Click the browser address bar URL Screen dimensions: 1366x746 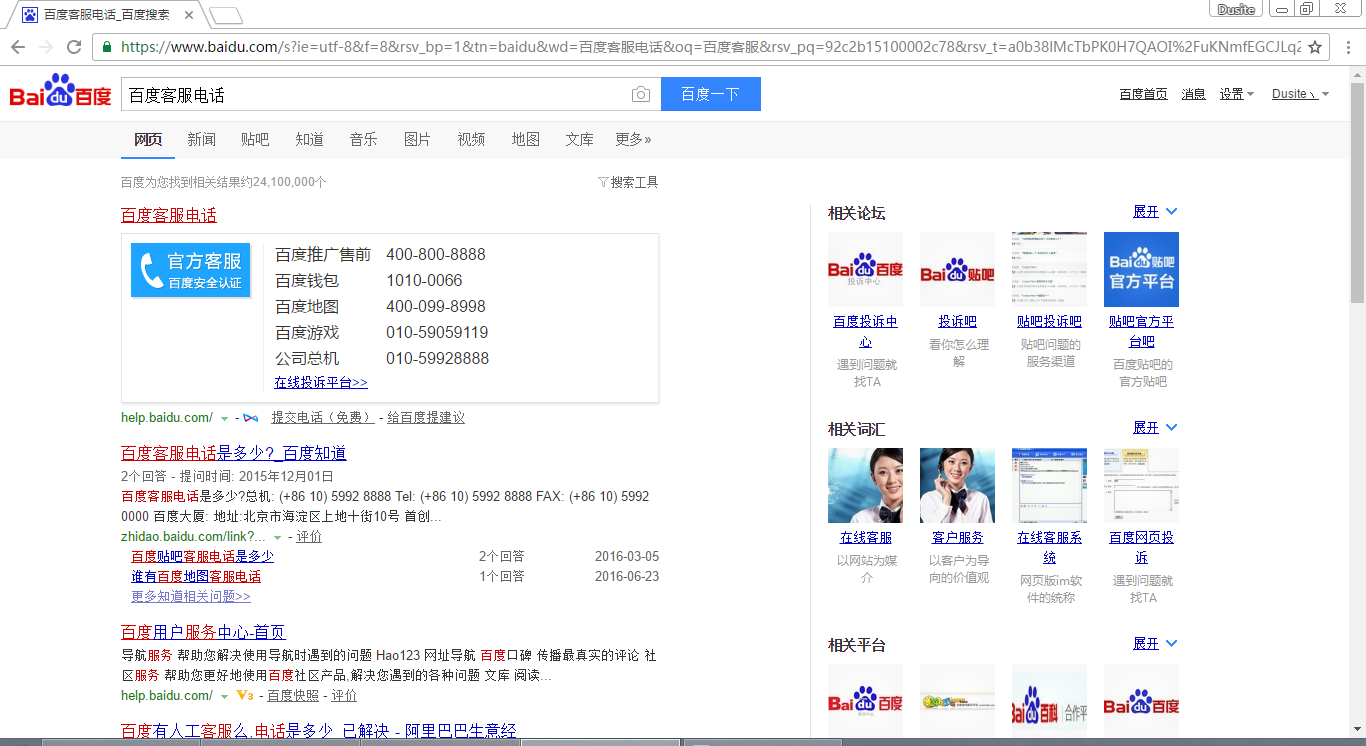coord(710,47)
